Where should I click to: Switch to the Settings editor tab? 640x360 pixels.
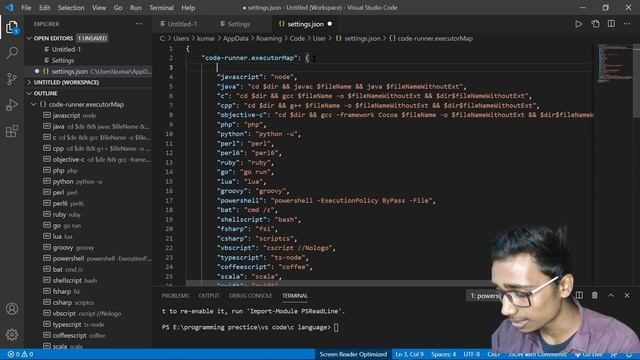click(x=239, y=24)
